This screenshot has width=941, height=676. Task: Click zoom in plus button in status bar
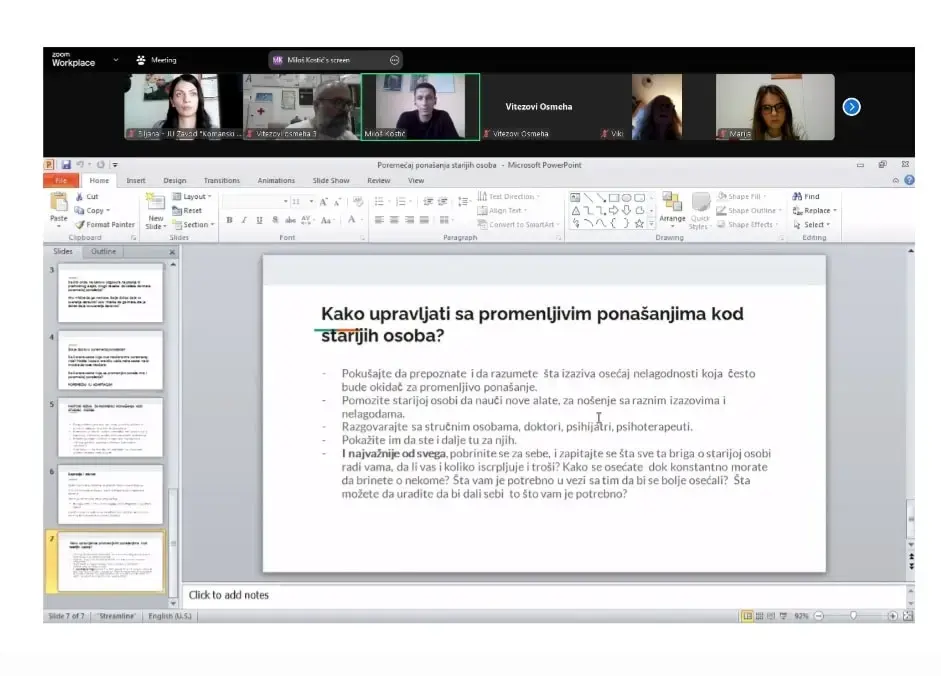point(892,616)
